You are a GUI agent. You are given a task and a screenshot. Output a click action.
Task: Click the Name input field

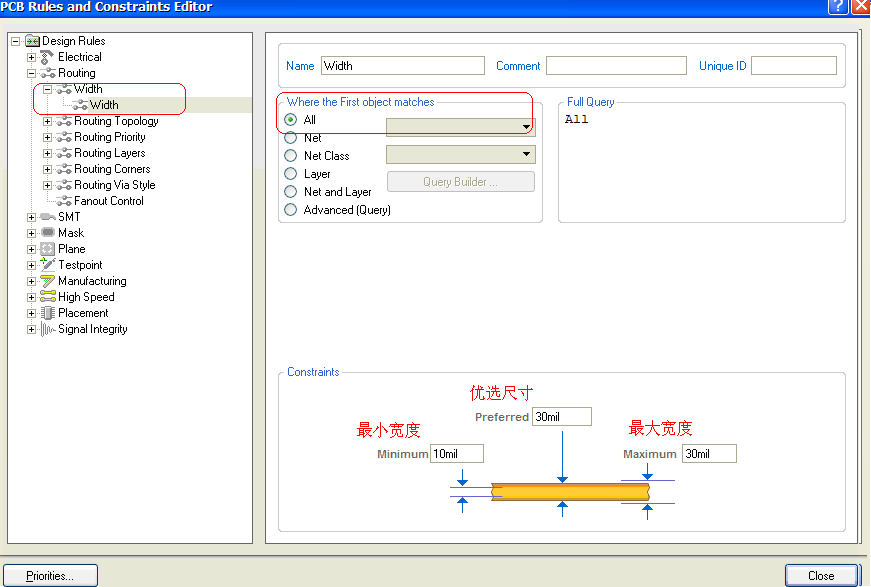tap(403, 66)
